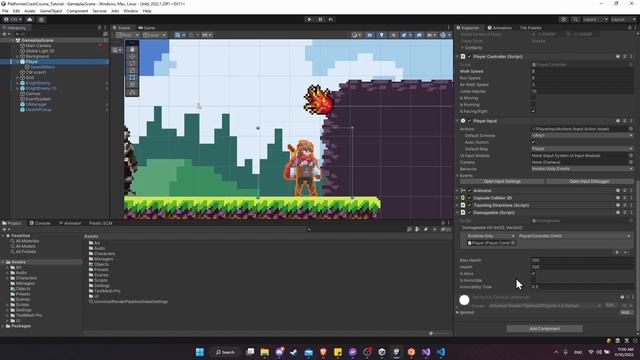The height and width of the screenshot is (360, 640).
Task: Disable the Animator component checkbox
Action: pyautogui.click(x=469, y=191)
